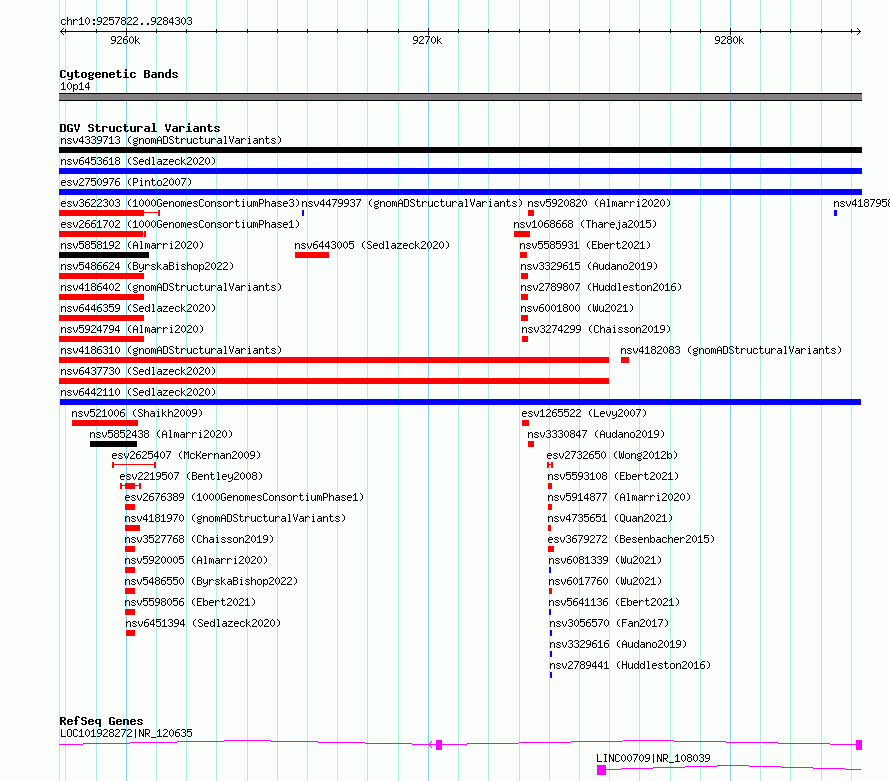Select the Cytogenetic Bands track title
890x781 pixels.
click(x=119, y=74)
